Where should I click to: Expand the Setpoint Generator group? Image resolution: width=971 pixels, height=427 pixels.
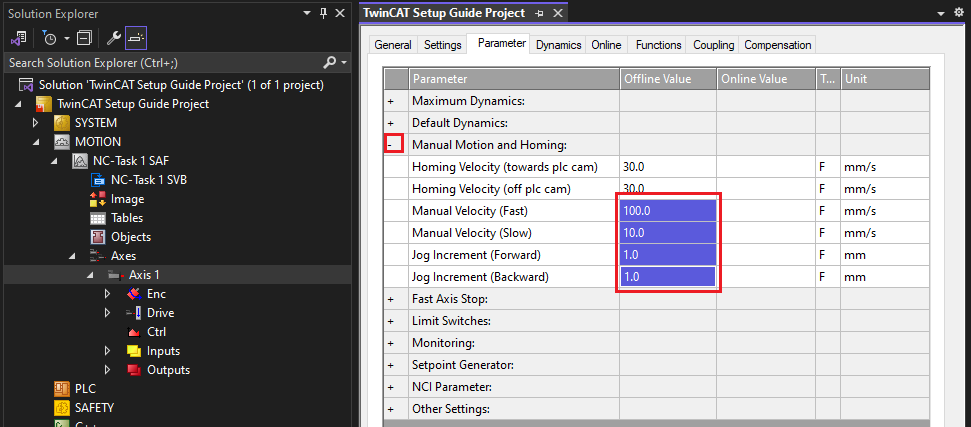coord(391,365)
